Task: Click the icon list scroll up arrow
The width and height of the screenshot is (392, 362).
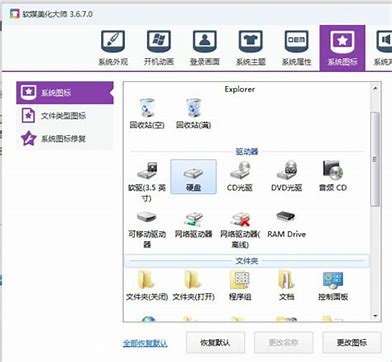Action: click(x=375, y=88)
